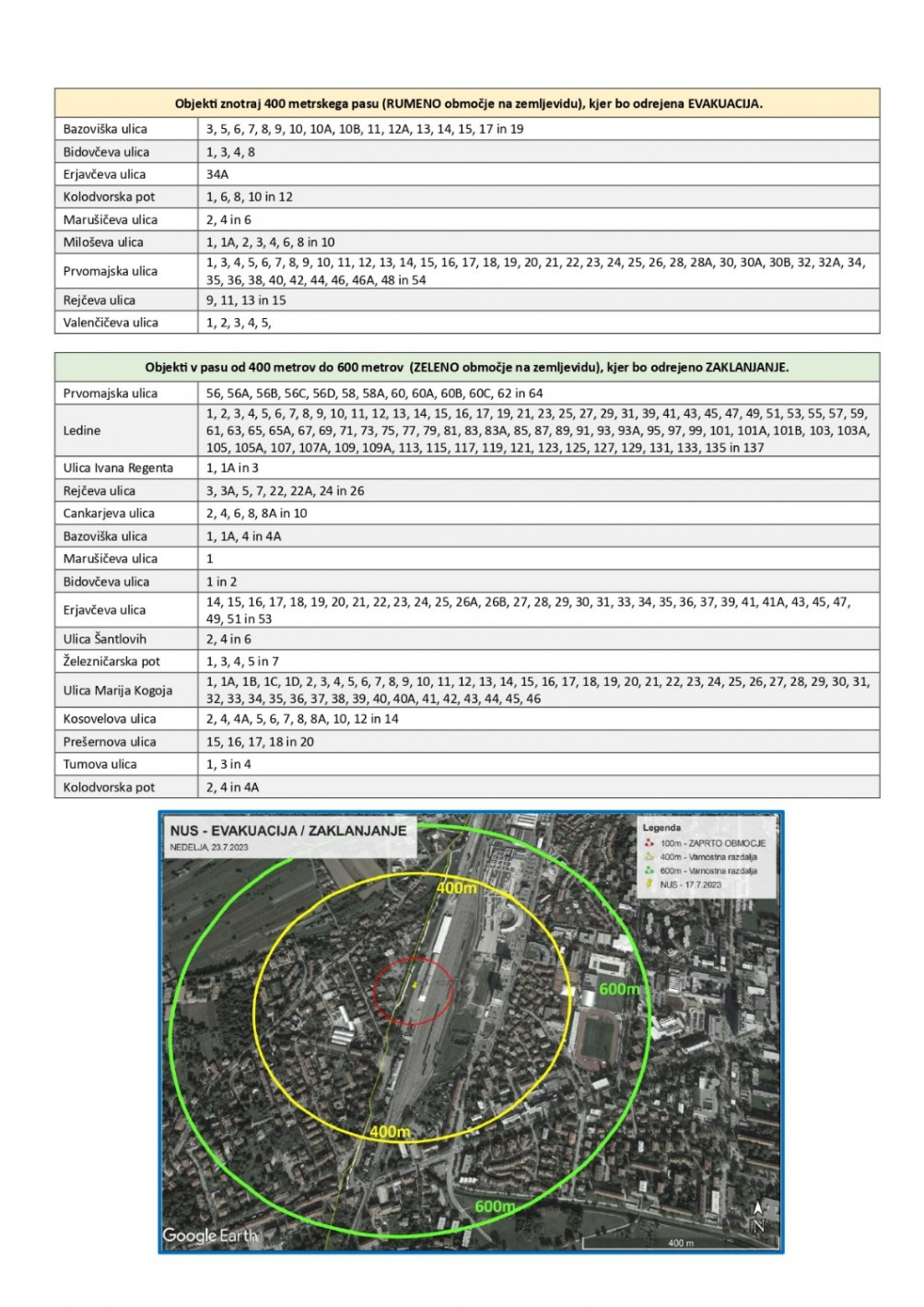The height and width of the screenshot is (1307, 924).
Task: Click the Ulica Ivana Regenta label
Action: coord(118,468)
